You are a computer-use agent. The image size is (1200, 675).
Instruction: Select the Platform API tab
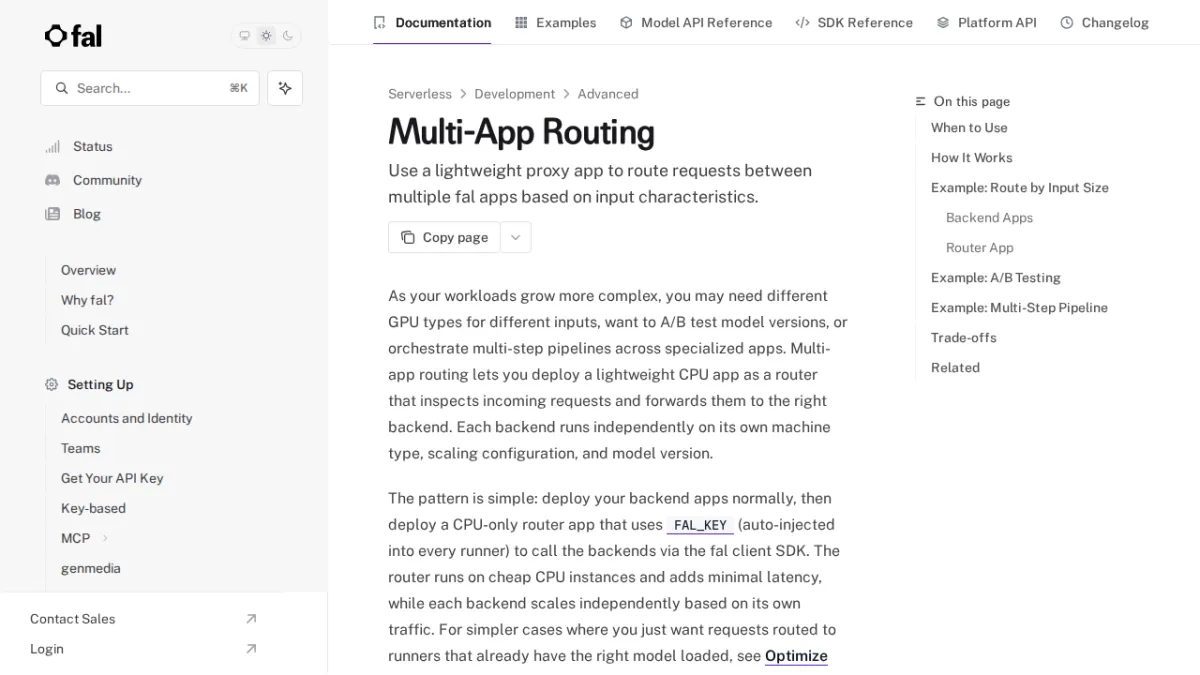pos(986,22)
